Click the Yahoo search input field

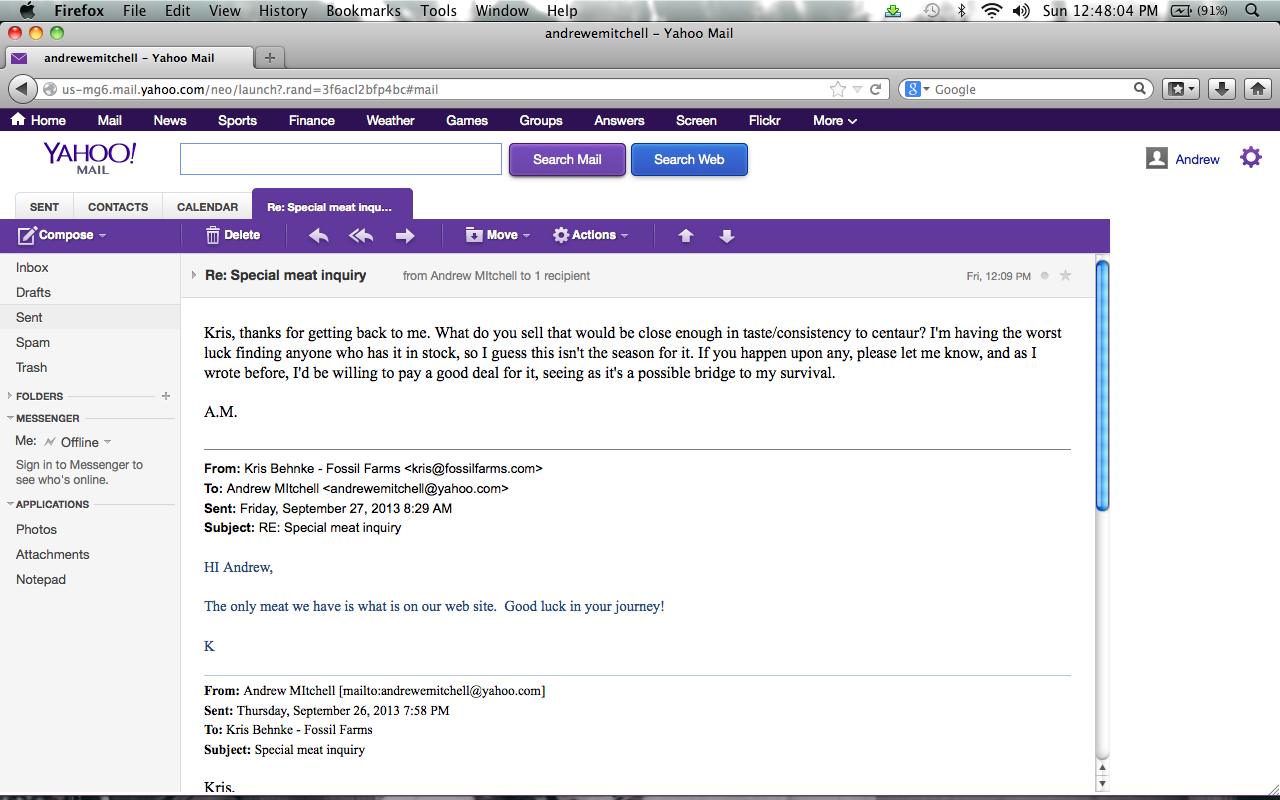click(x=341, y=159)
